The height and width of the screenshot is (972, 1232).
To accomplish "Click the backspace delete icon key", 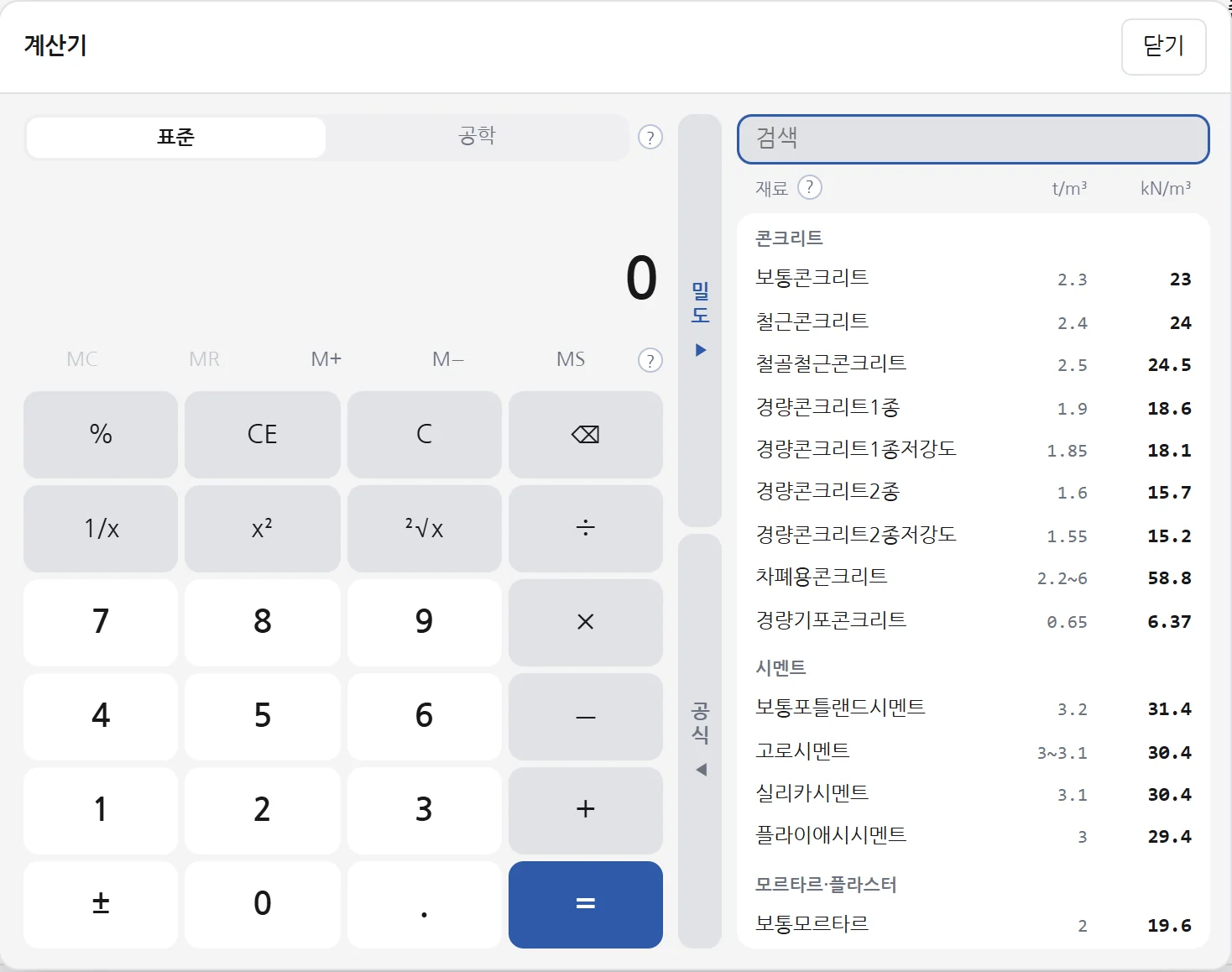I will 586,434.
